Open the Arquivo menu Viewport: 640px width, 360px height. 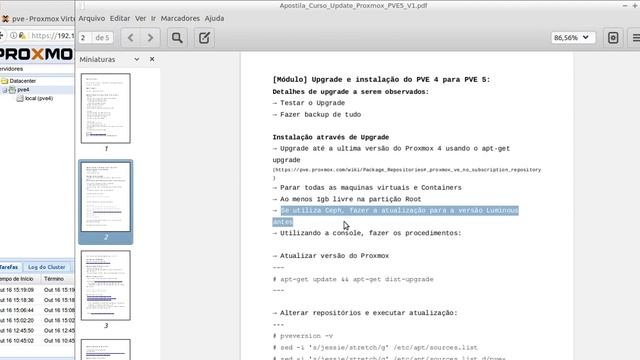[x=91, y=18]
